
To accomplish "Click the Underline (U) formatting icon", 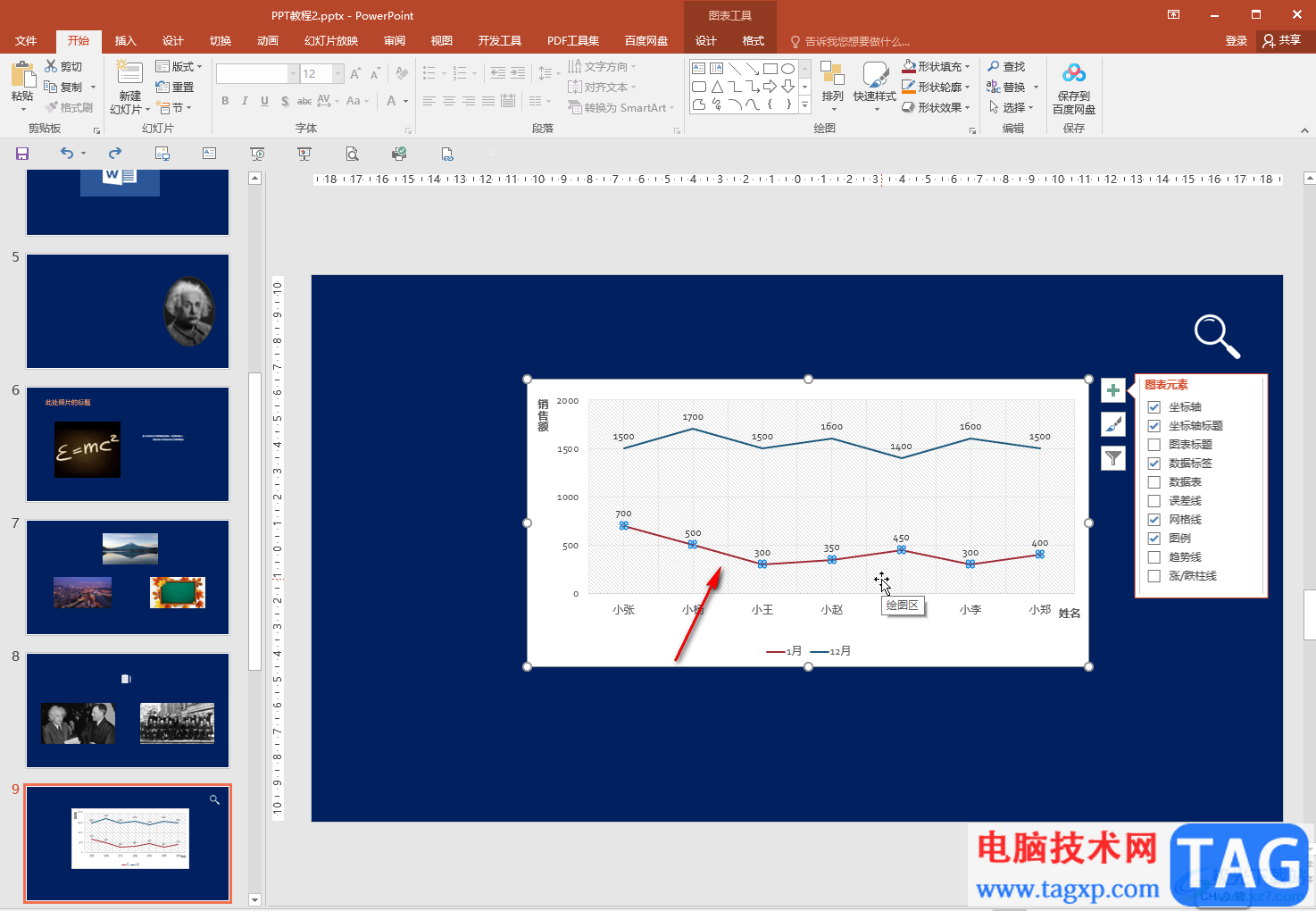I will (264, 101).
